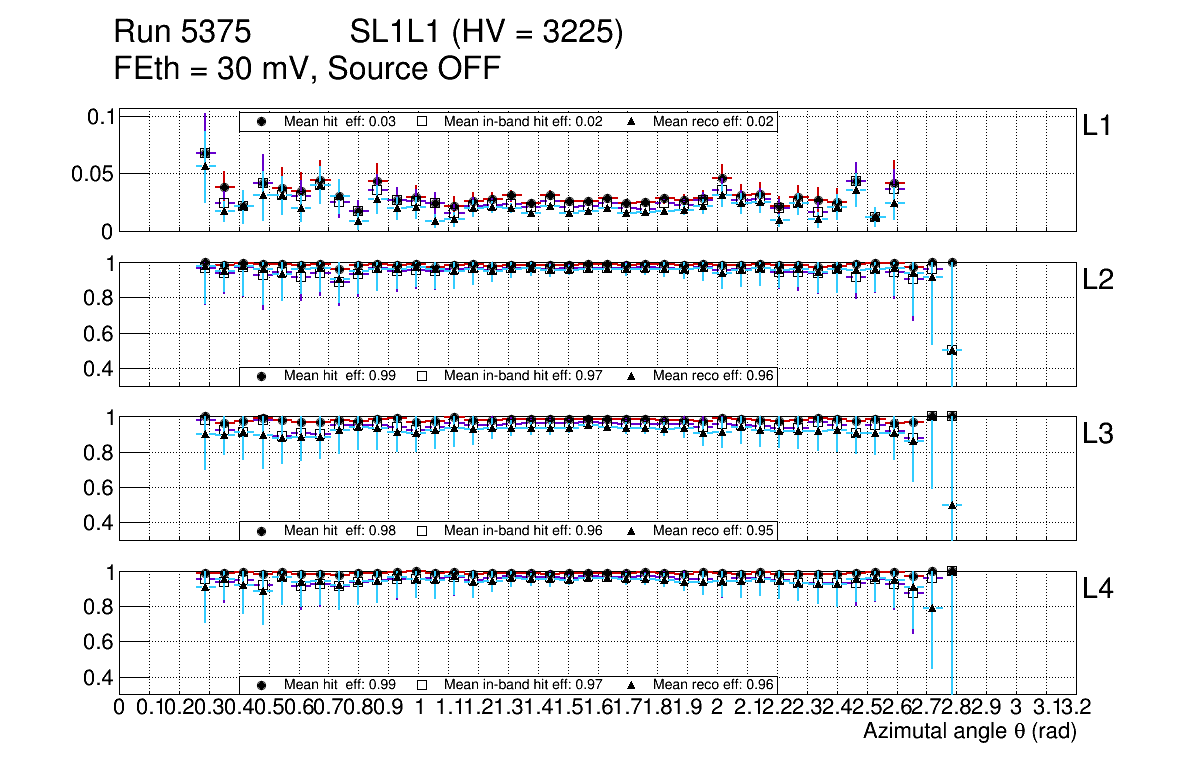This screenshot has height=772, width=1196.
Task: Click the L1 panel label
Action: (1097, 126)
